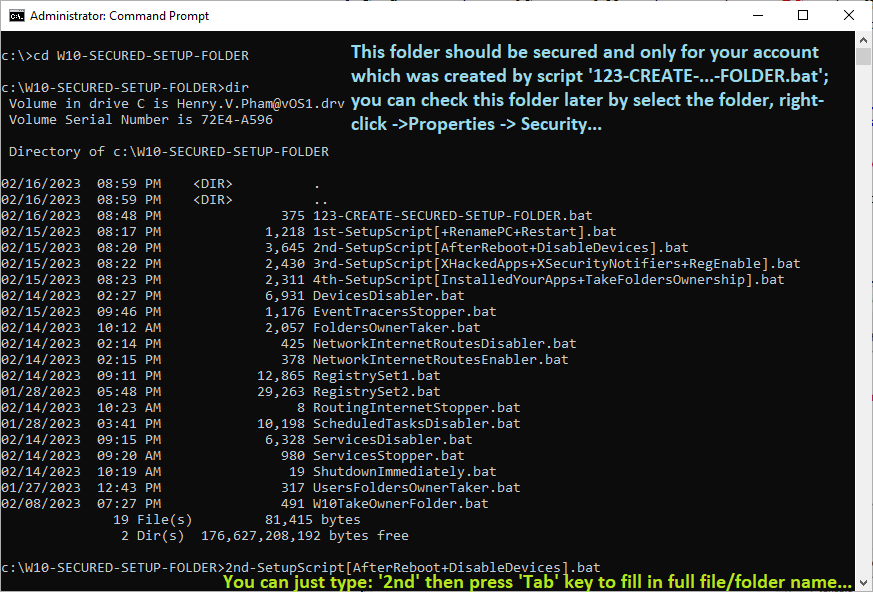Image resolution: width=873 pixels, height=592 pixels.
Task: Click 'UsersFoldersOwnerTaker.bat' file name
Action: pyautogui.click(x=416, y=488)
